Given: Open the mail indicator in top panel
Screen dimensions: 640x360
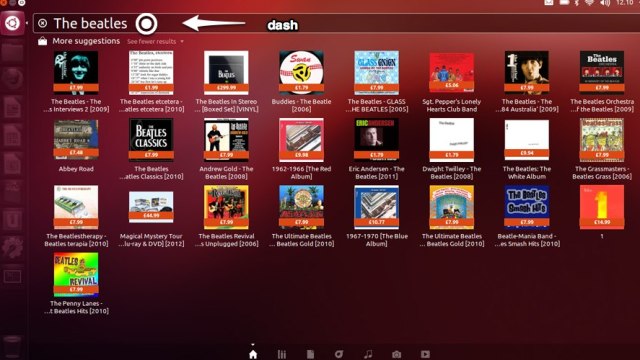Looking at the screenshot, I should pos(549,2).
